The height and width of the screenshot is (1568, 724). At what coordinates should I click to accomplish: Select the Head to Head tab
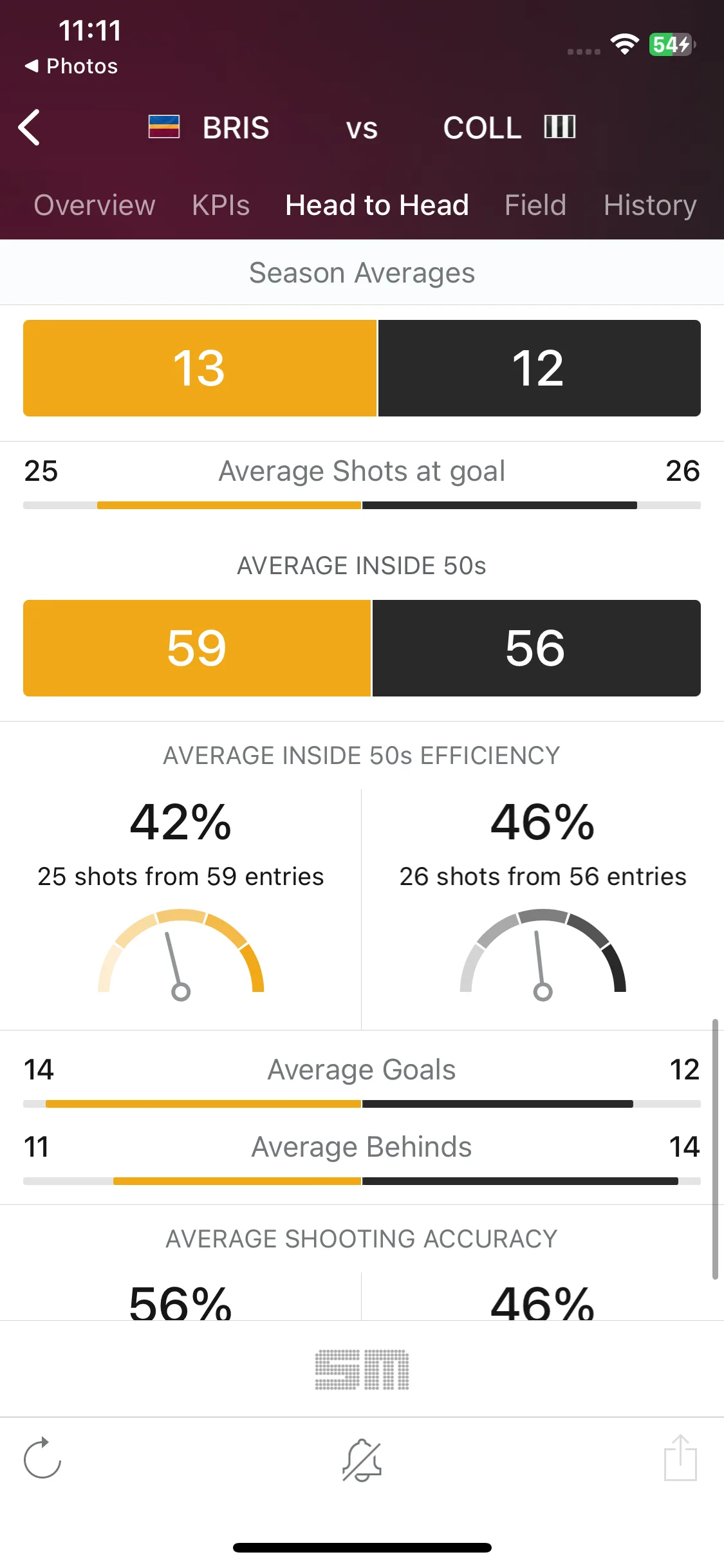click(x=377, y=205)
